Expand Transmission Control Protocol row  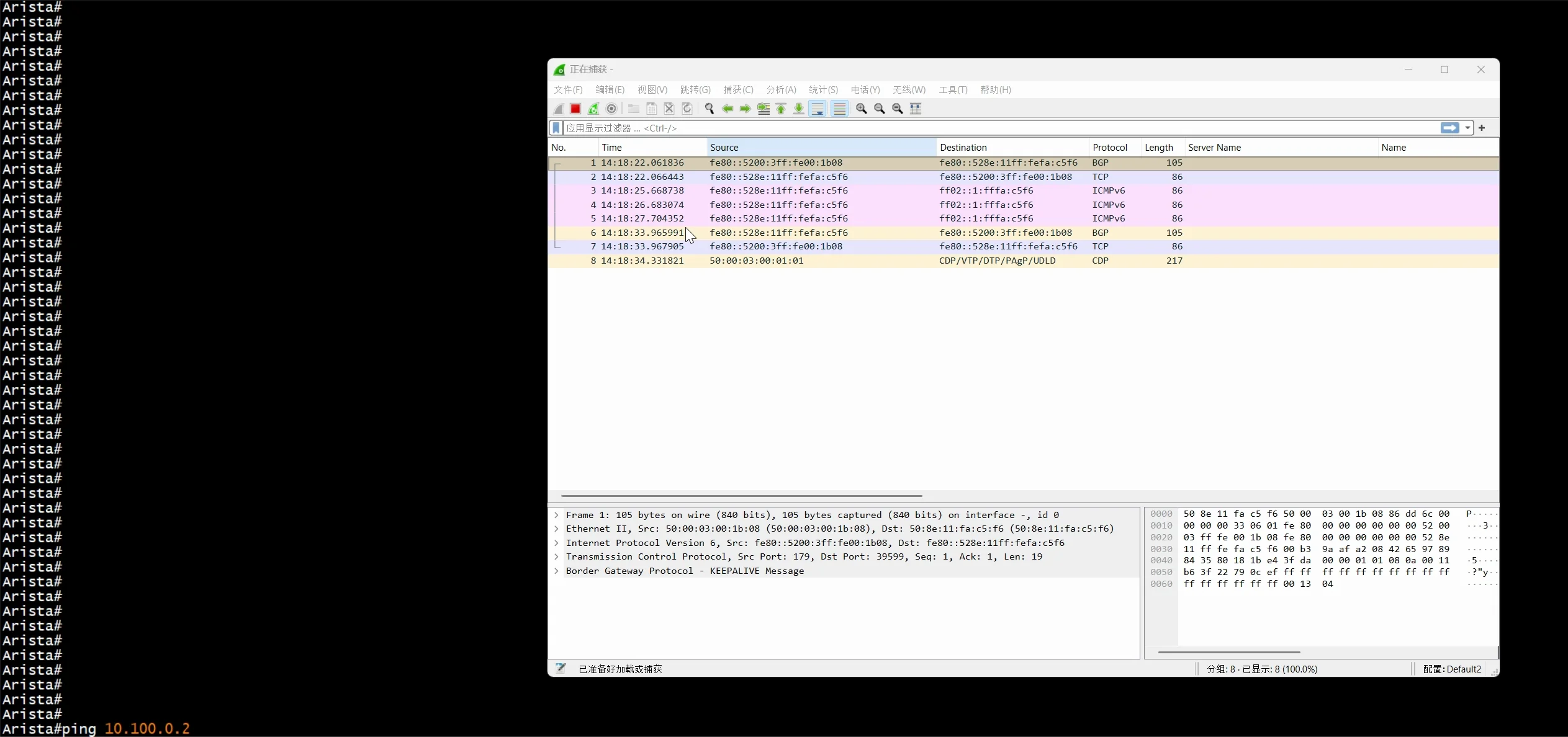(x=557, y=557)
